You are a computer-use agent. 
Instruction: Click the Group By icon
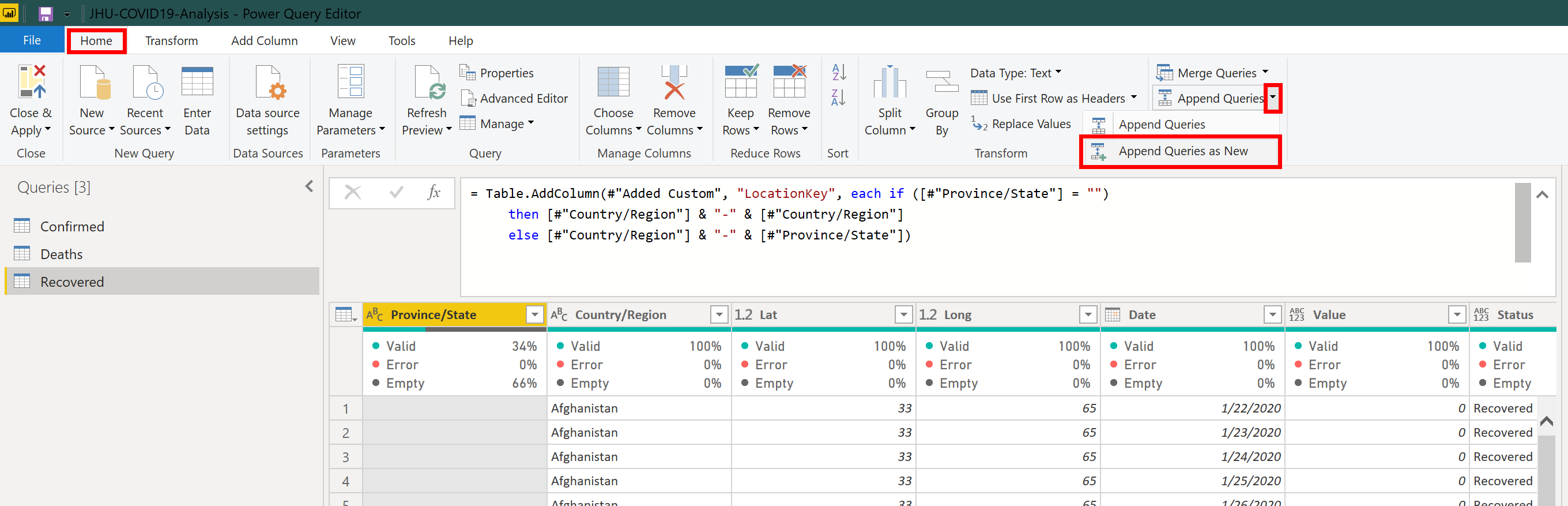943,81
